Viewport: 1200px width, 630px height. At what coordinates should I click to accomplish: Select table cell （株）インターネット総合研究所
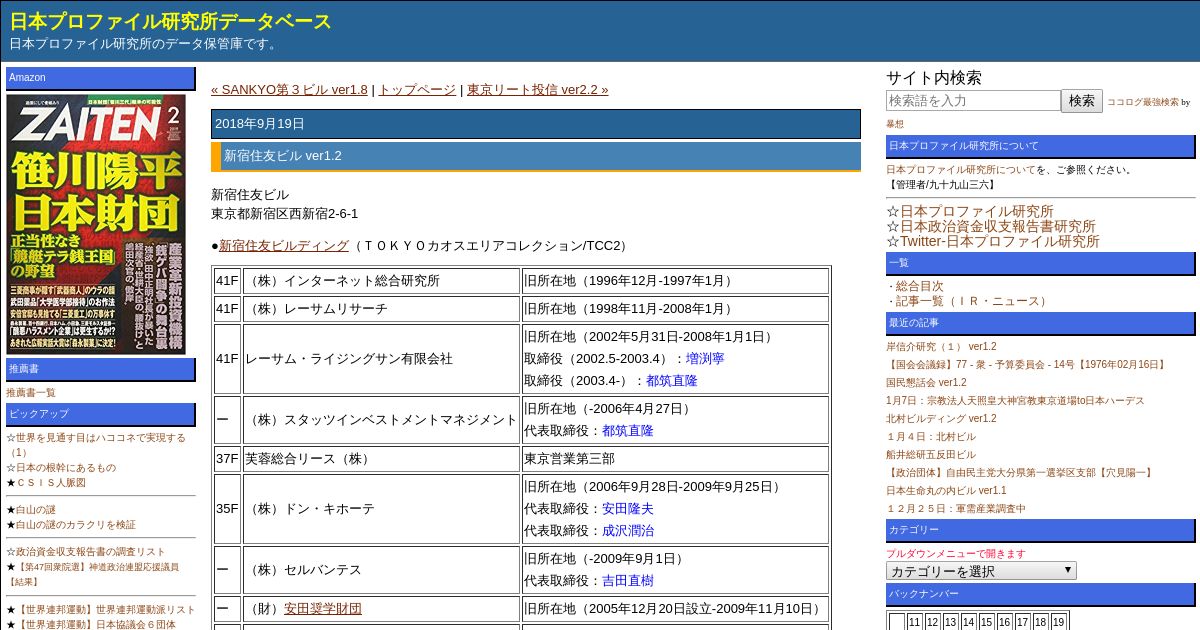click(x=381, y=281)
